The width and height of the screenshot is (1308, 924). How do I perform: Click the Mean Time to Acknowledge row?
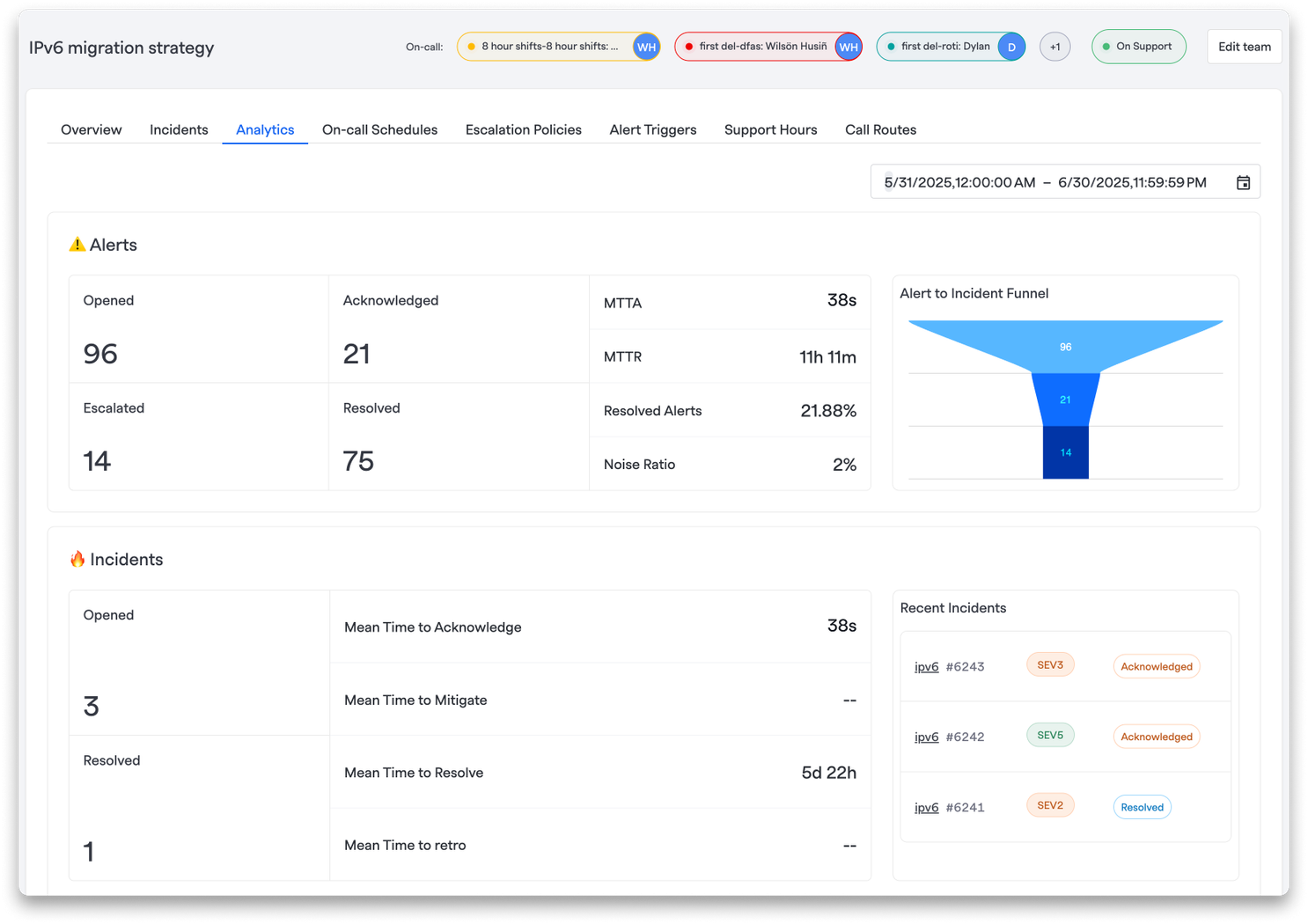pyautogui.click(x=600, y=627)
